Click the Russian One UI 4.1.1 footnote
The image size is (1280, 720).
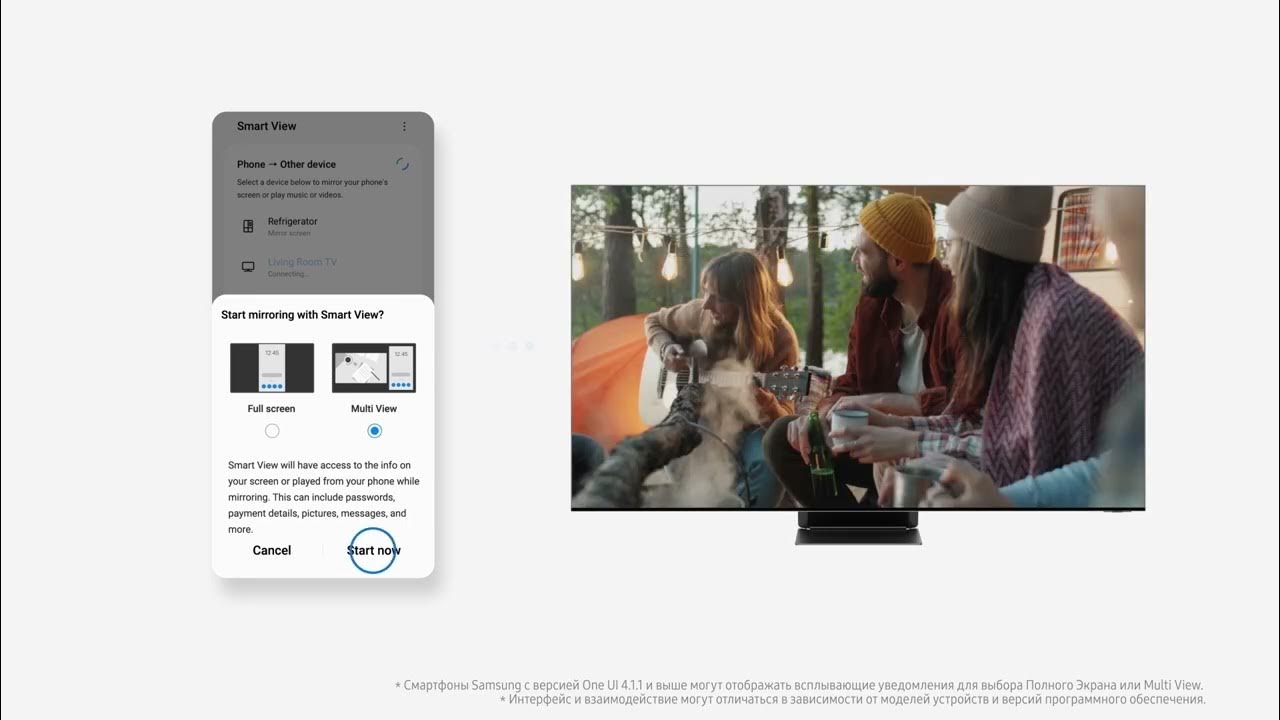click(799, 685)
